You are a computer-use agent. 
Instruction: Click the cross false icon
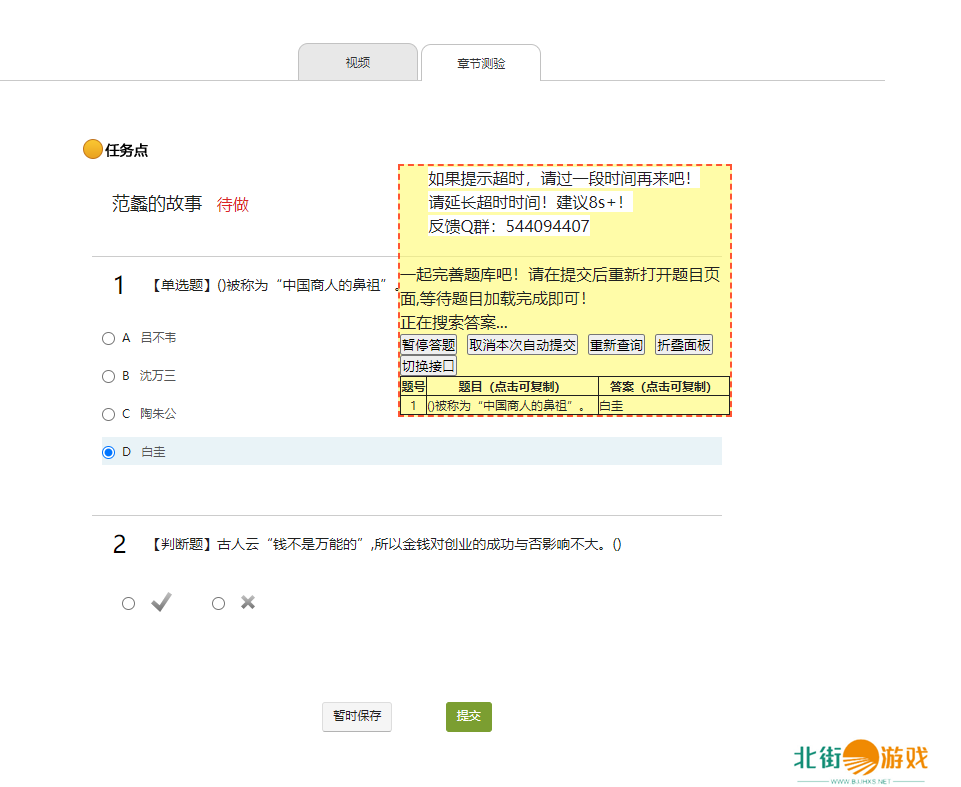coord(248,602)
